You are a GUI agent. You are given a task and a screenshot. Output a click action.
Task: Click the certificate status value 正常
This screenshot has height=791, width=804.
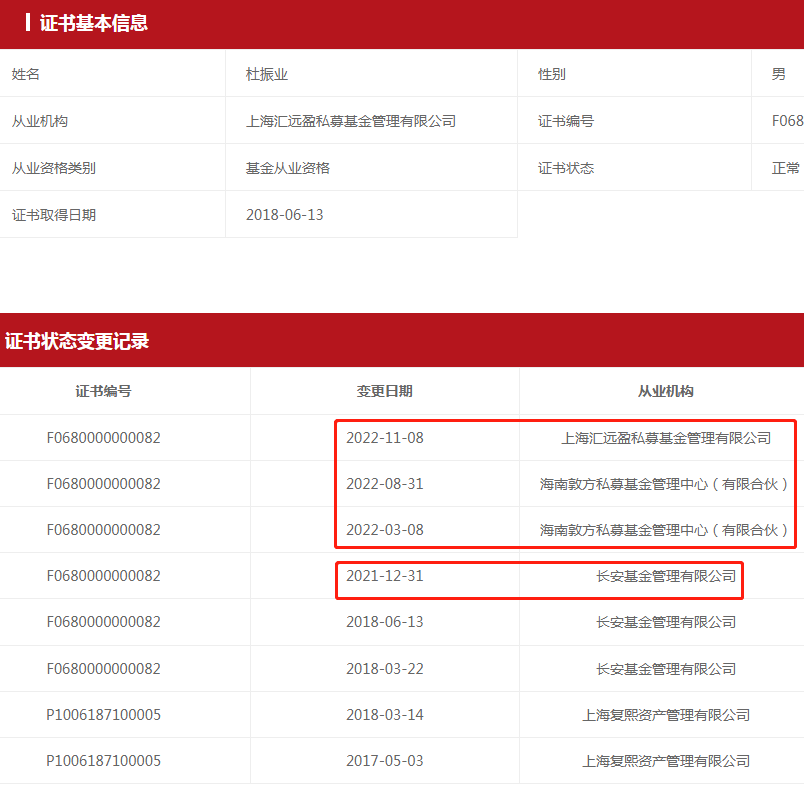[x=786, y=168]
